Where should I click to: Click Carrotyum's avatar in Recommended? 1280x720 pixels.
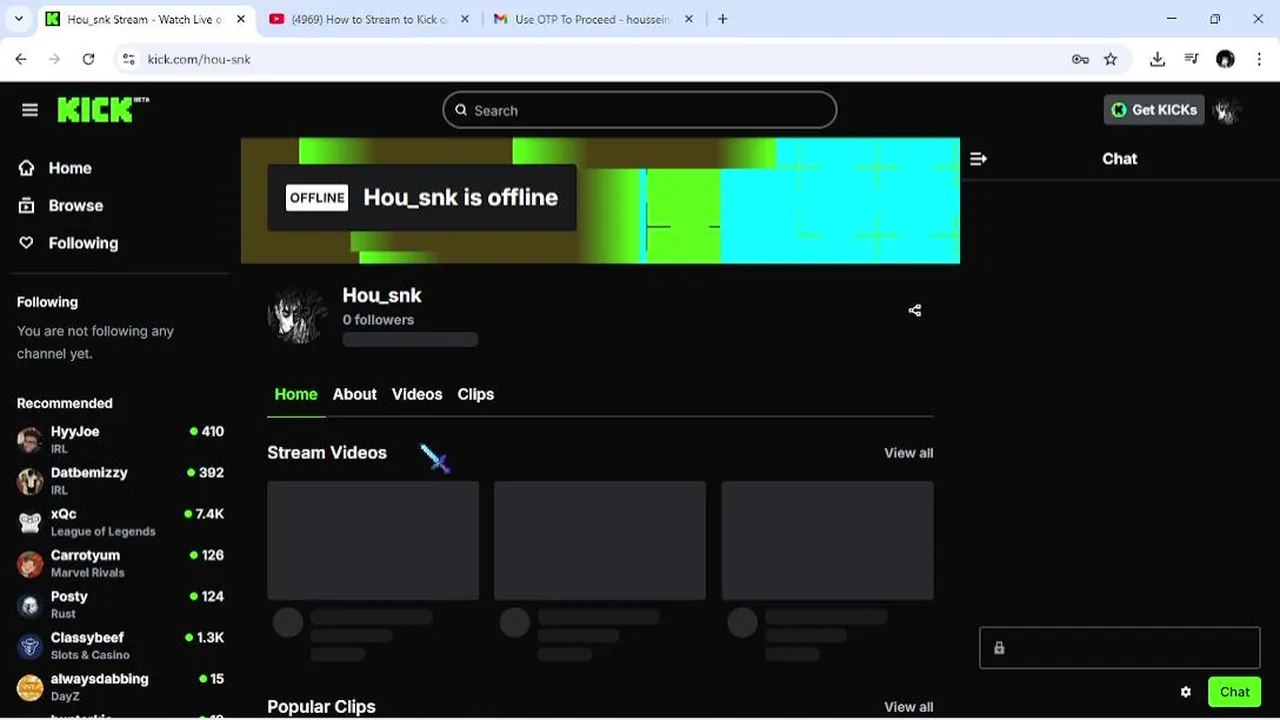[30, 564]
